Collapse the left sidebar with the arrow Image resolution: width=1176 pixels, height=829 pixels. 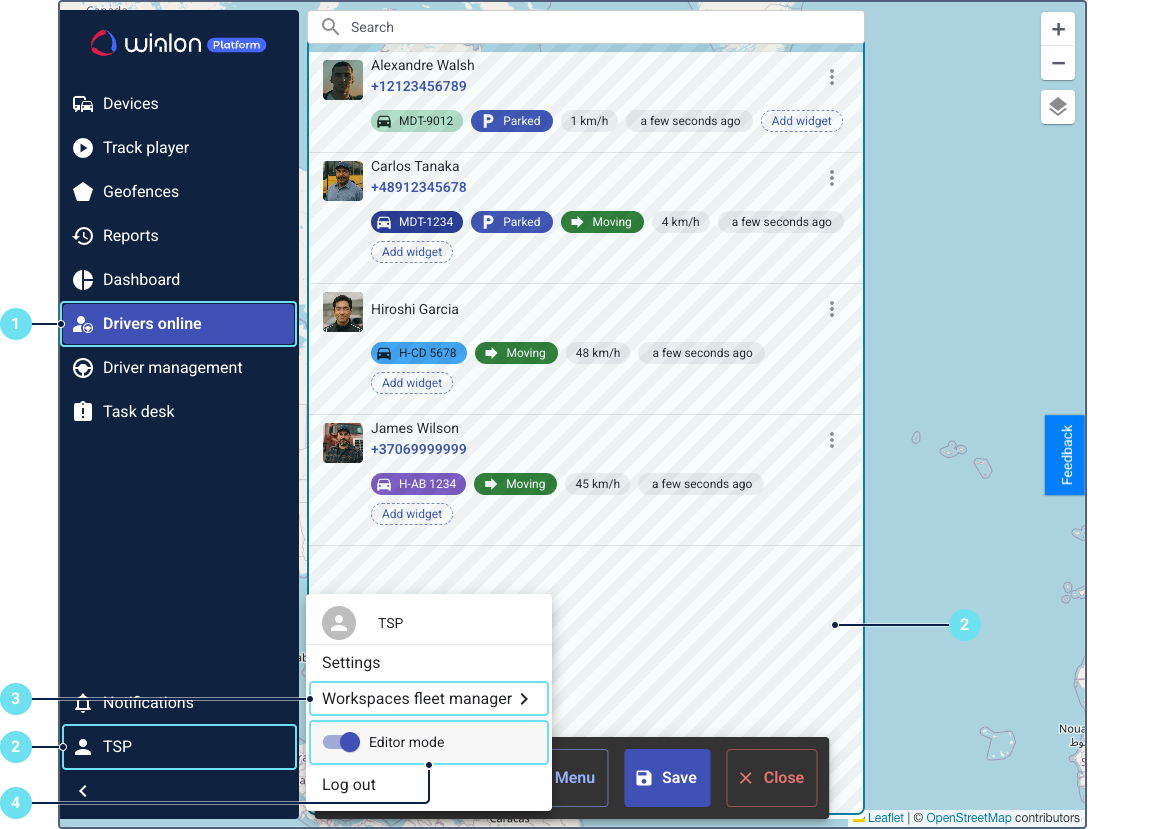83,791
